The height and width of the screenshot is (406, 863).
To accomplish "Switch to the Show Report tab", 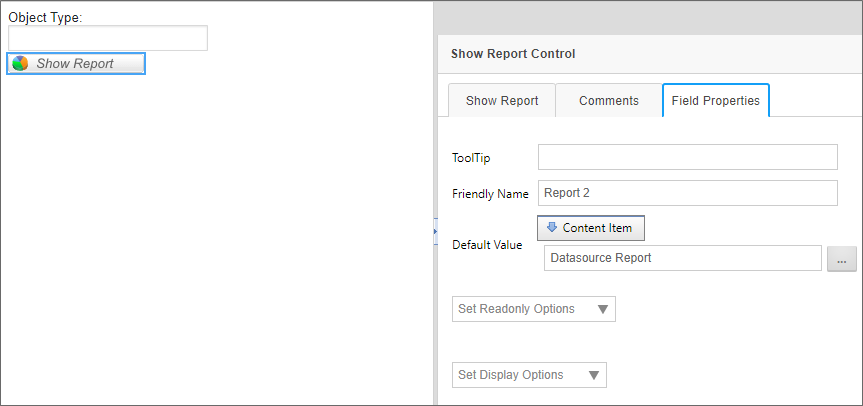I will tap(502, 101).
